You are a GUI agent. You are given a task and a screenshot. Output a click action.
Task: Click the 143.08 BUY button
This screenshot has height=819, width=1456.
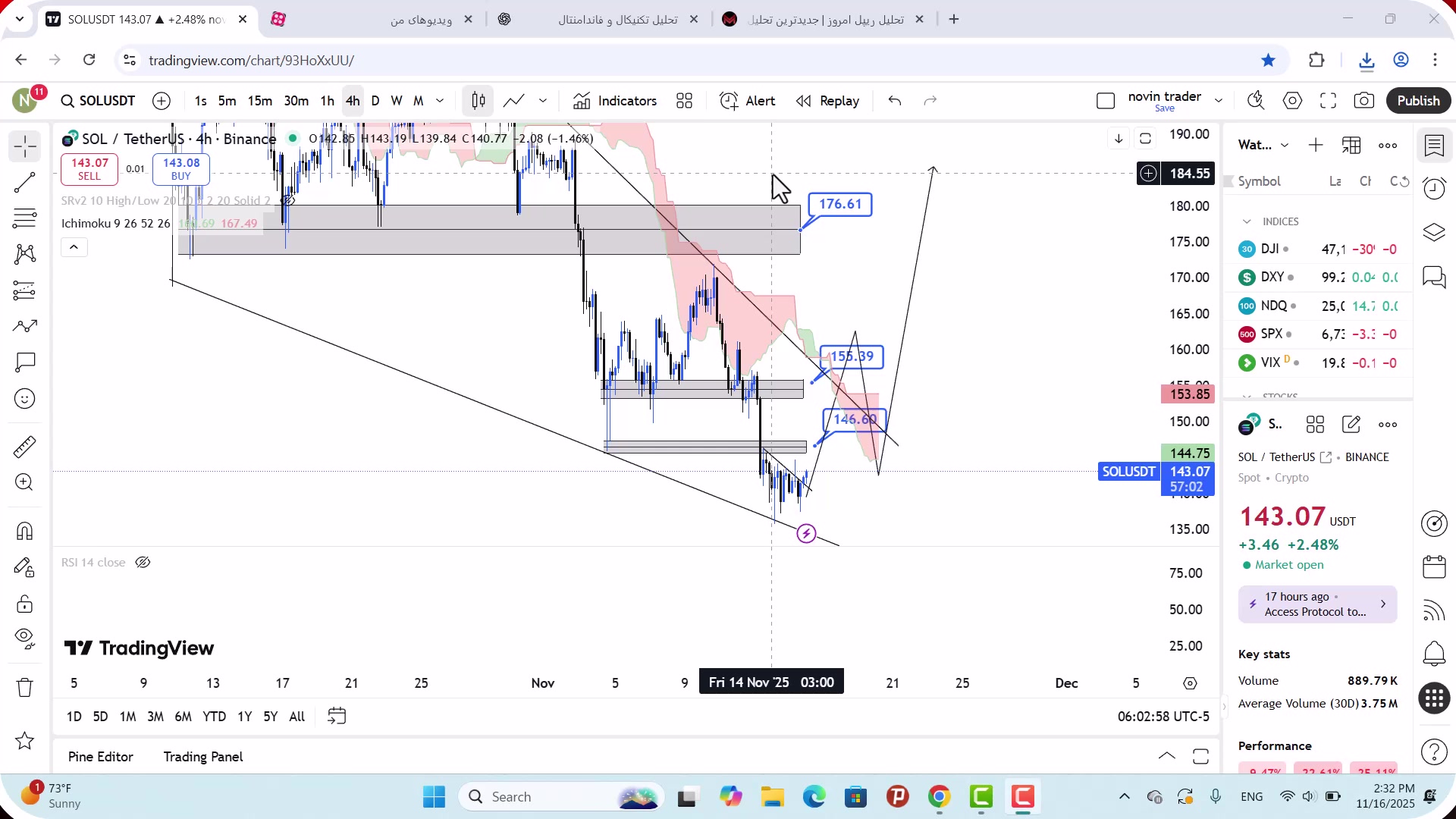[181, 169]
